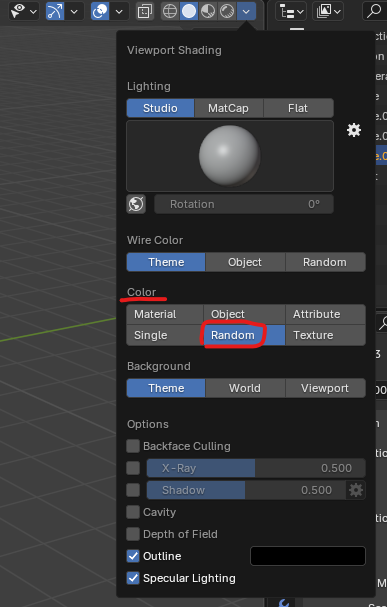Screen dimensions: 387x607
Task: Open the gizmos options dropdown arrow
Action: click(74, 12)
